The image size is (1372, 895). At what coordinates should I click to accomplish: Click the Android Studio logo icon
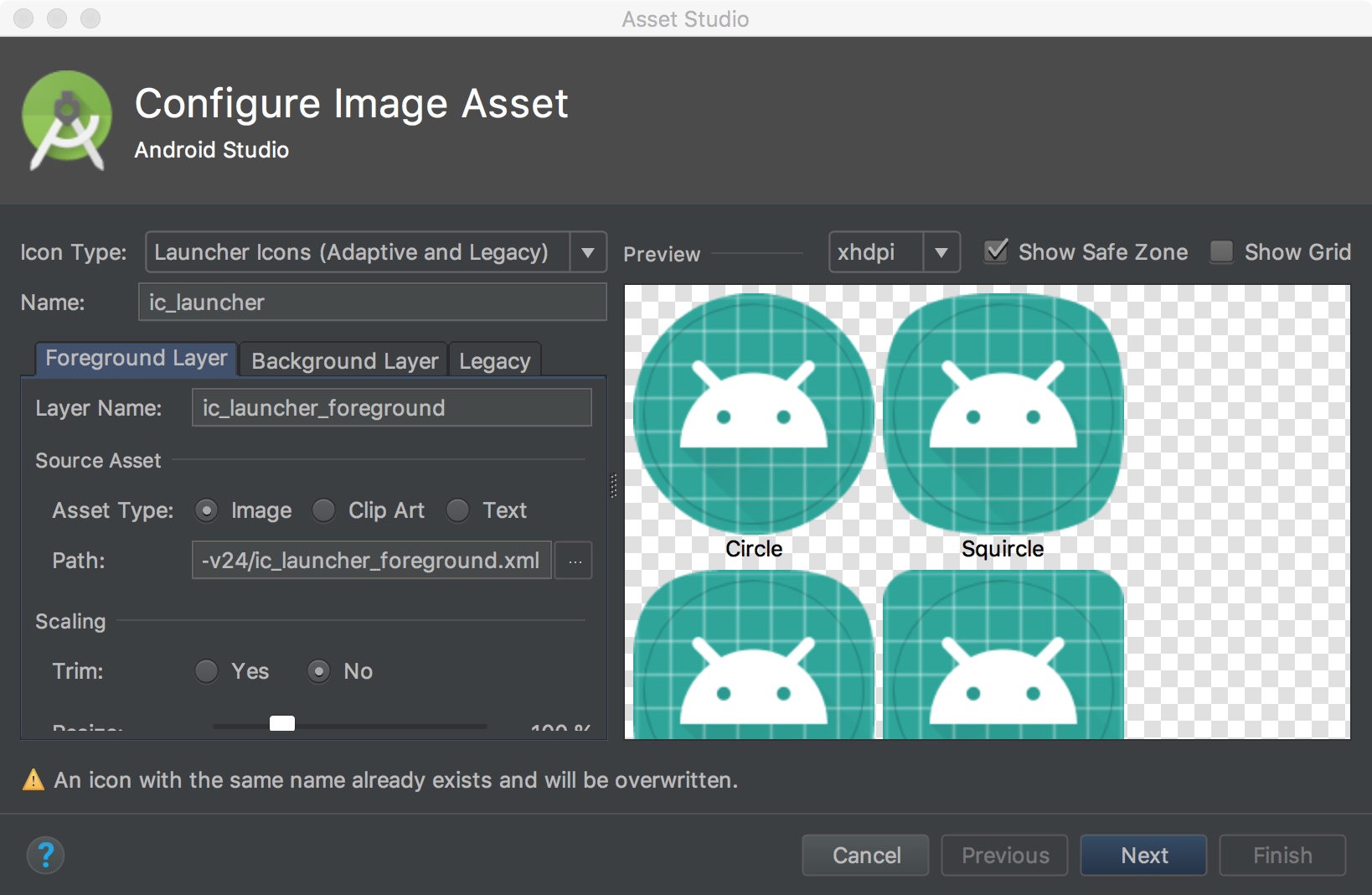click(x=67, y=121)
